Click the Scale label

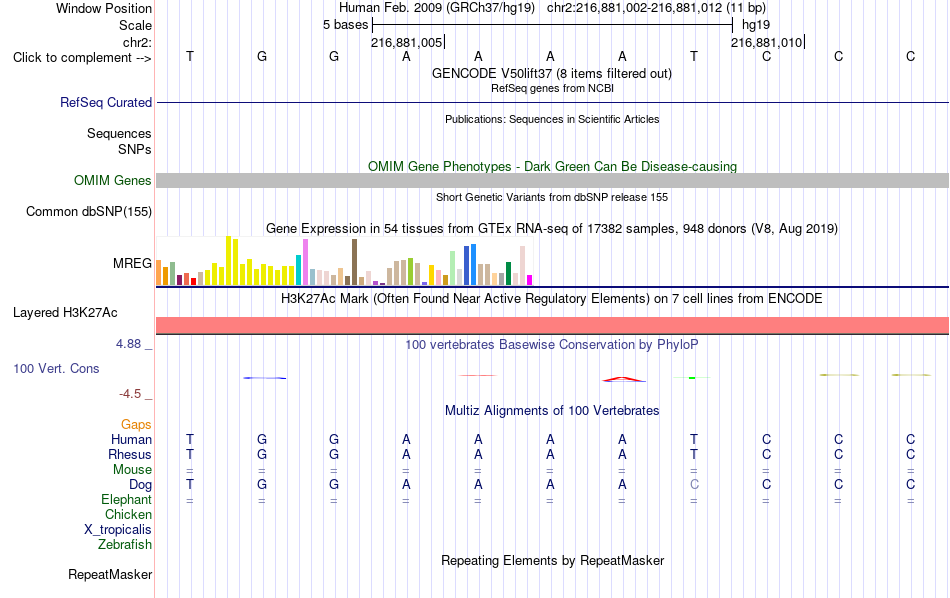[135, 25]
